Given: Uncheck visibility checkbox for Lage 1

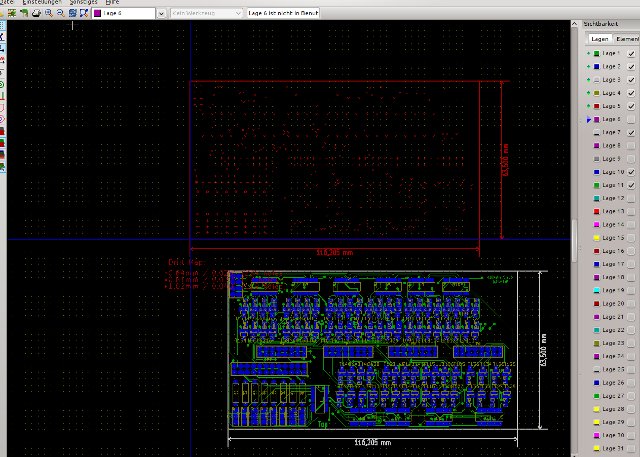Looking at the screenshot, I should 631,53.
